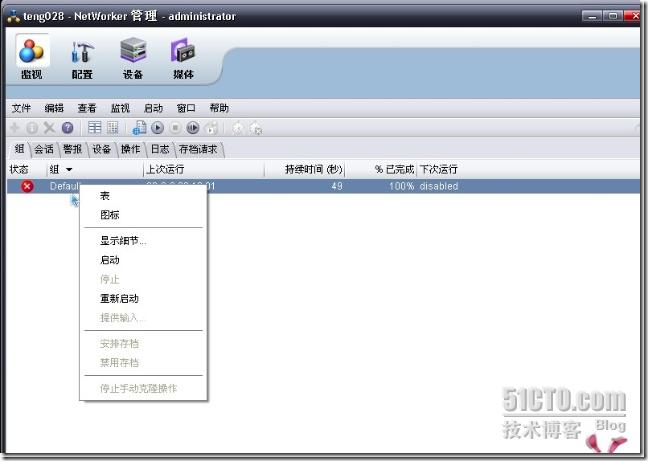Choose 启动 in the context menu
648x461 pixels.
click(x=143, y=260)
